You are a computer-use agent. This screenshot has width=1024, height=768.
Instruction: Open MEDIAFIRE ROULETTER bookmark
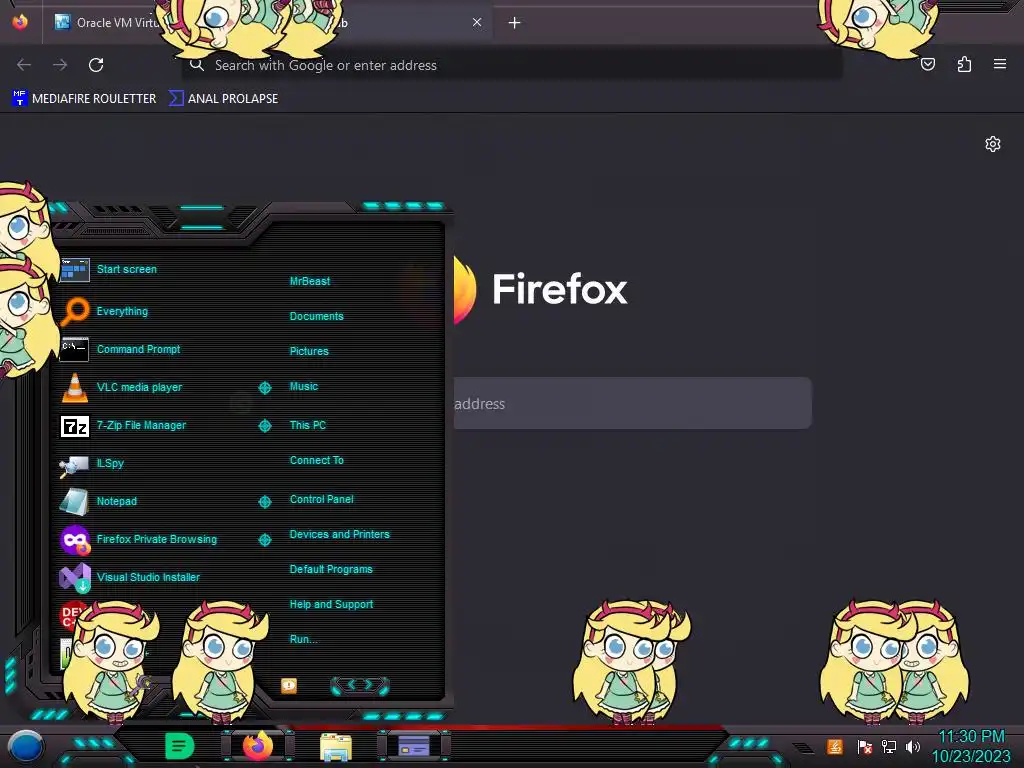click(84, 99)
